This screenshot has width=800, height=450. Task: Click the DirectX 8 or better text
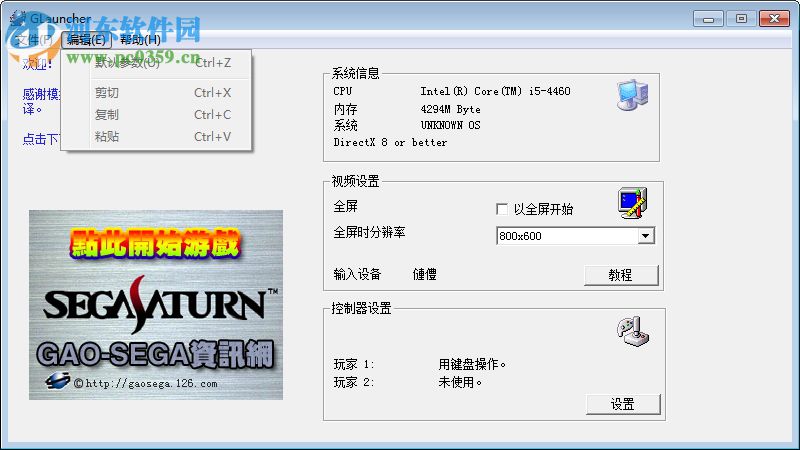(390, 143)
